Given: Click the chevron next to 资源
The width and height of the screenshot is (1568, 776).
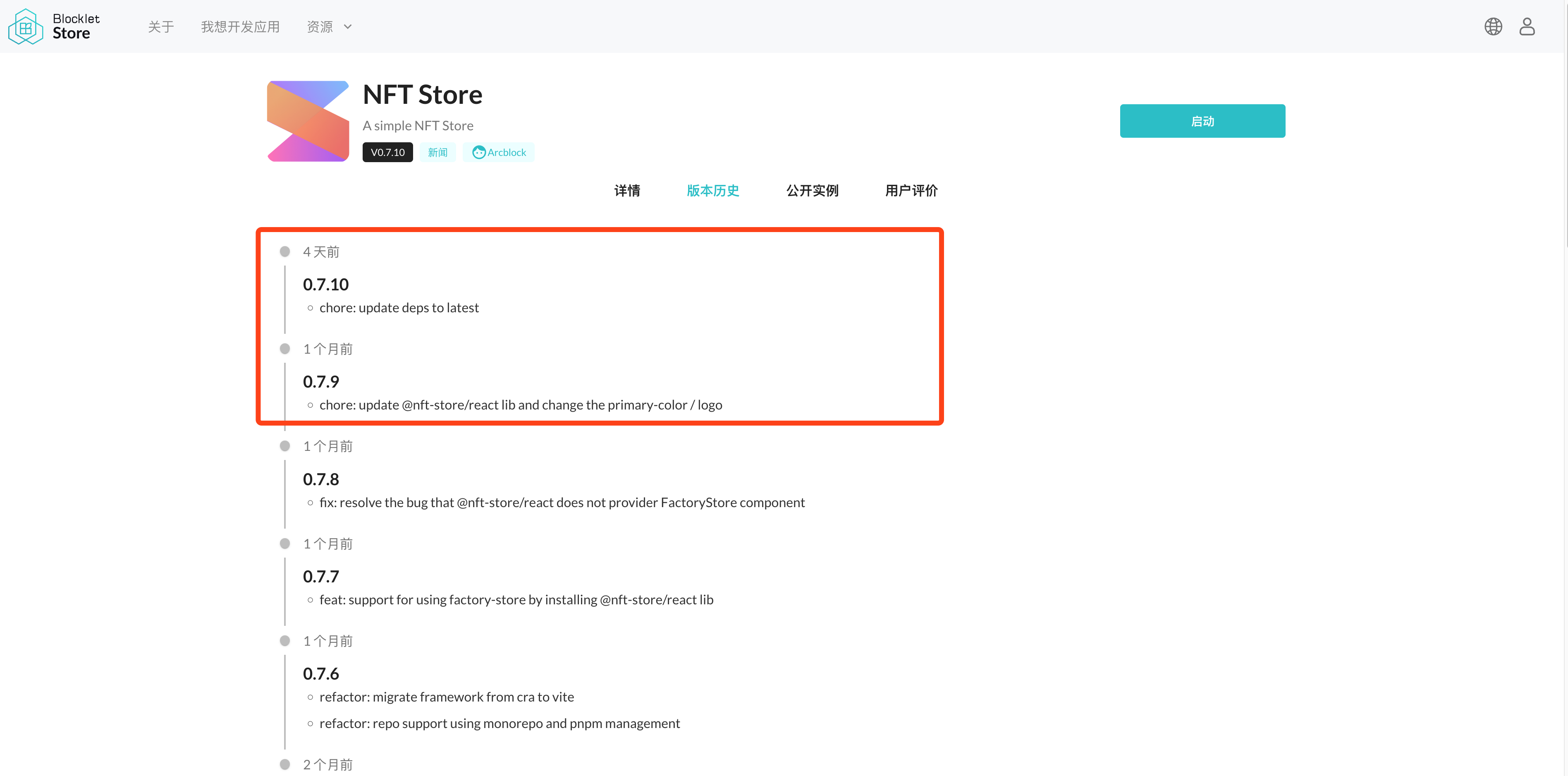Looking at the screenshot, I should click(x=348, y=27).
